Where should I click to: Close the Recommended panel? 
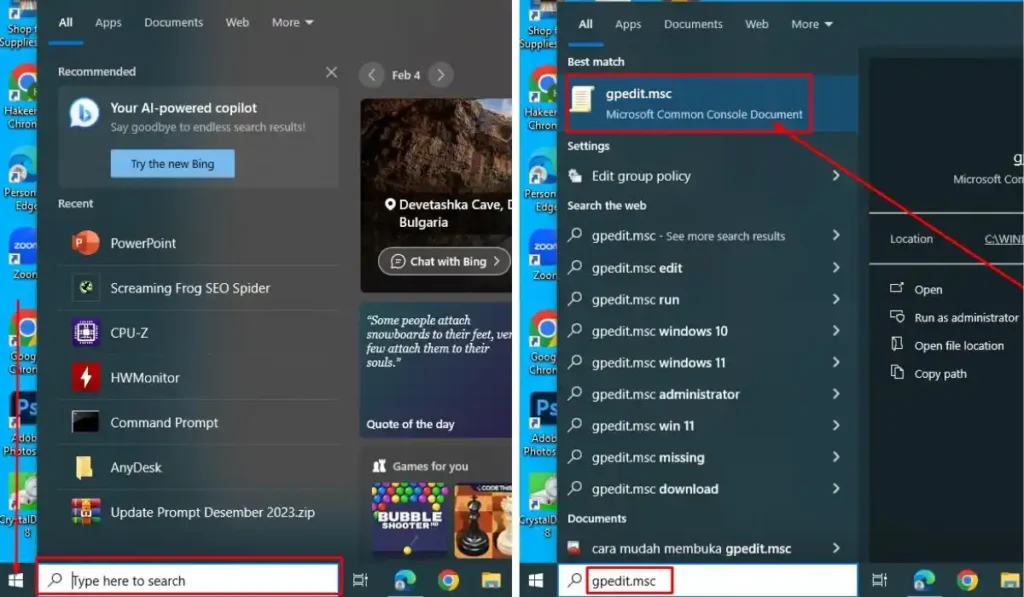pyautogui.click(x=332, y=72)
